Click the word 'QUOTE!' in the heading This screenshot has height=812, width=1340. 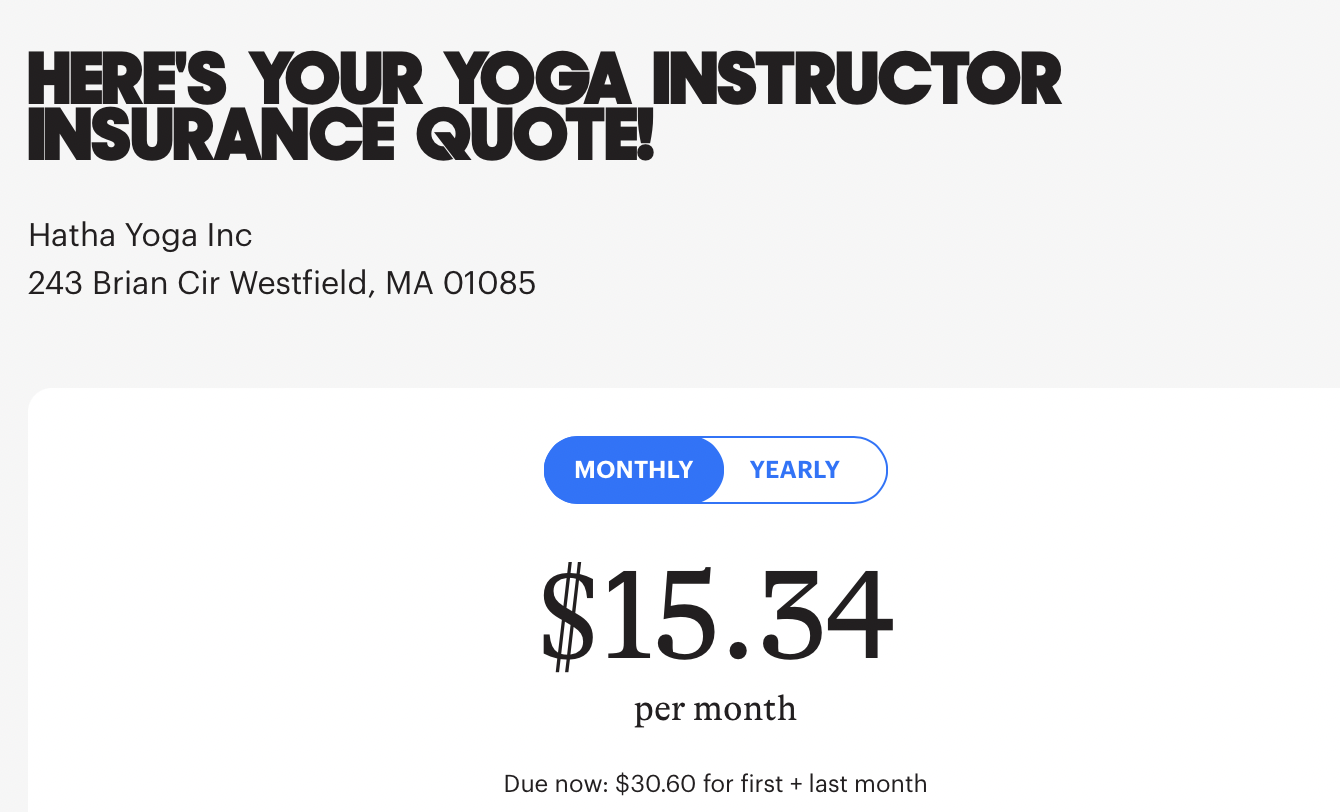534,136
